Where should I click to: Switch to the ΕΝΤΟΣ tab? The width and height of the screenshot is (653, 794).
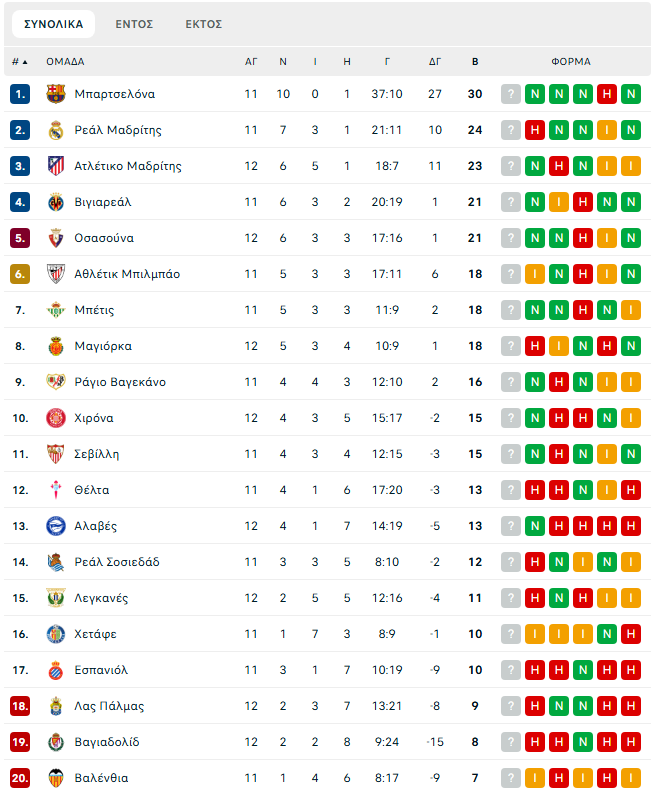(134, 24)
